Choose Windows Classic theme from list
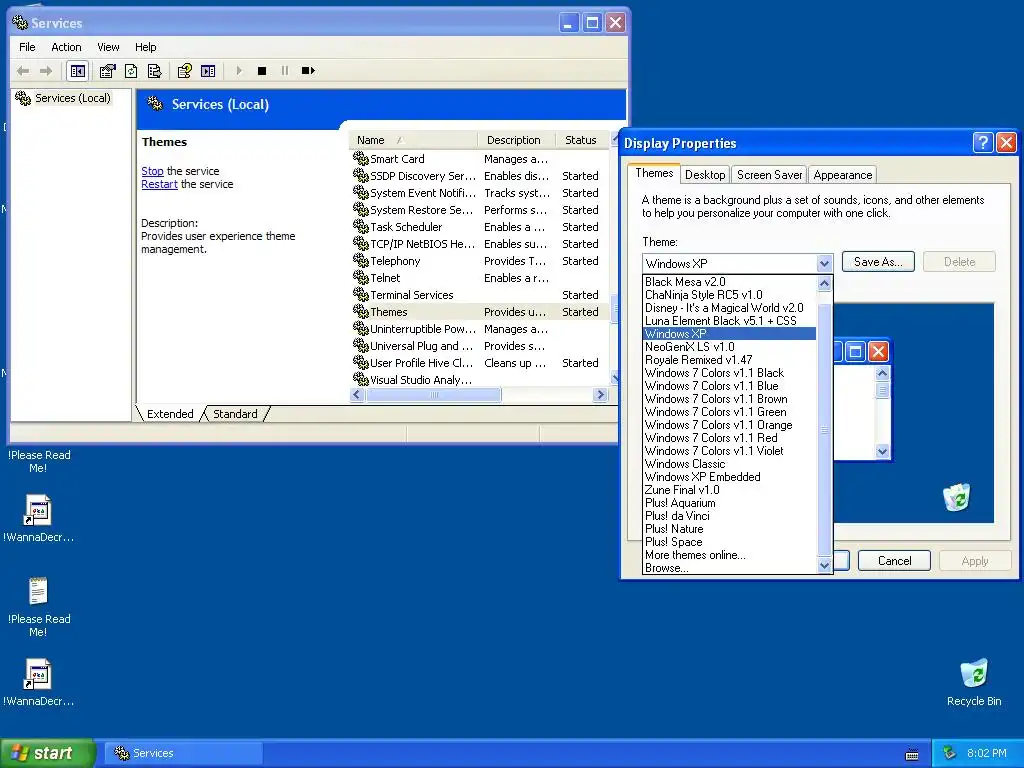 729,464
